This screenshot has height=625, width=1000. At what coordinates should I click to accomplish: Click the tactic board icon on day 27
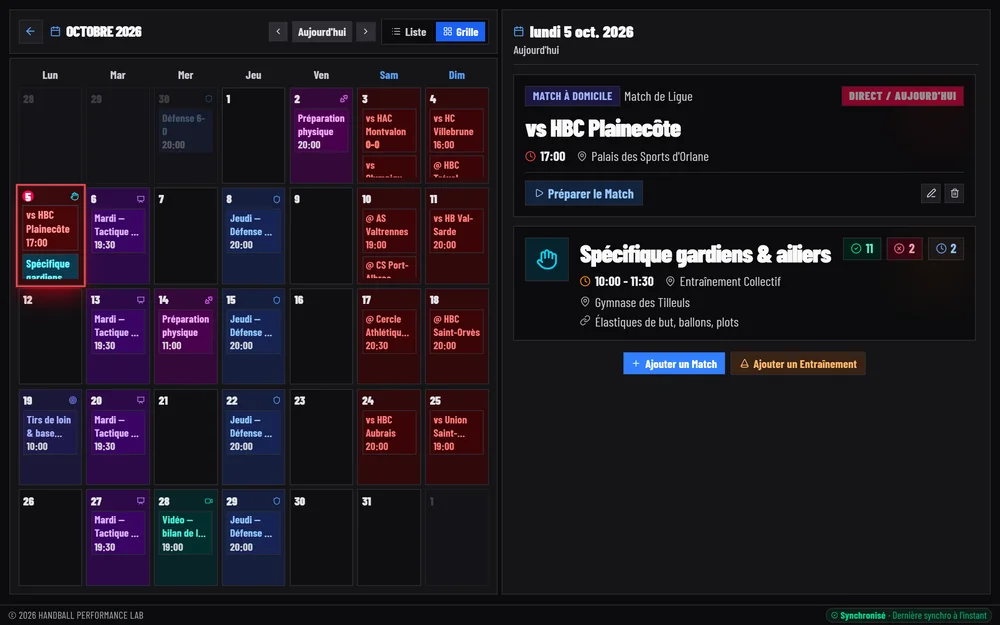pyautogui.click(x=141, y=501)
